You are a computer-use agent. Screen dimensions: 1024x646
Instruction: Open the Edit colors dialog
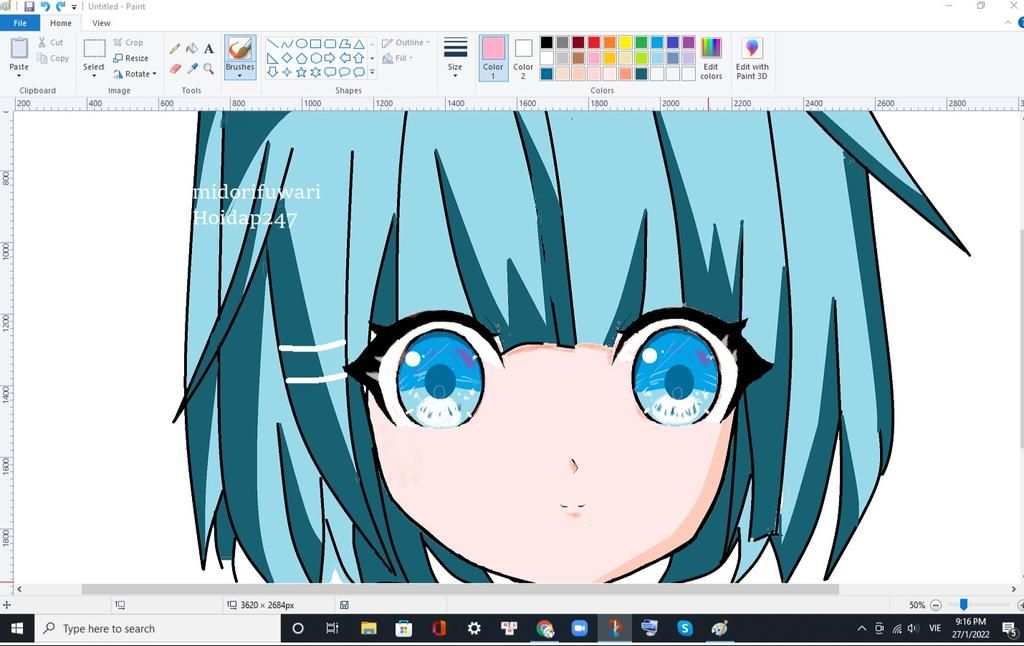711,59
